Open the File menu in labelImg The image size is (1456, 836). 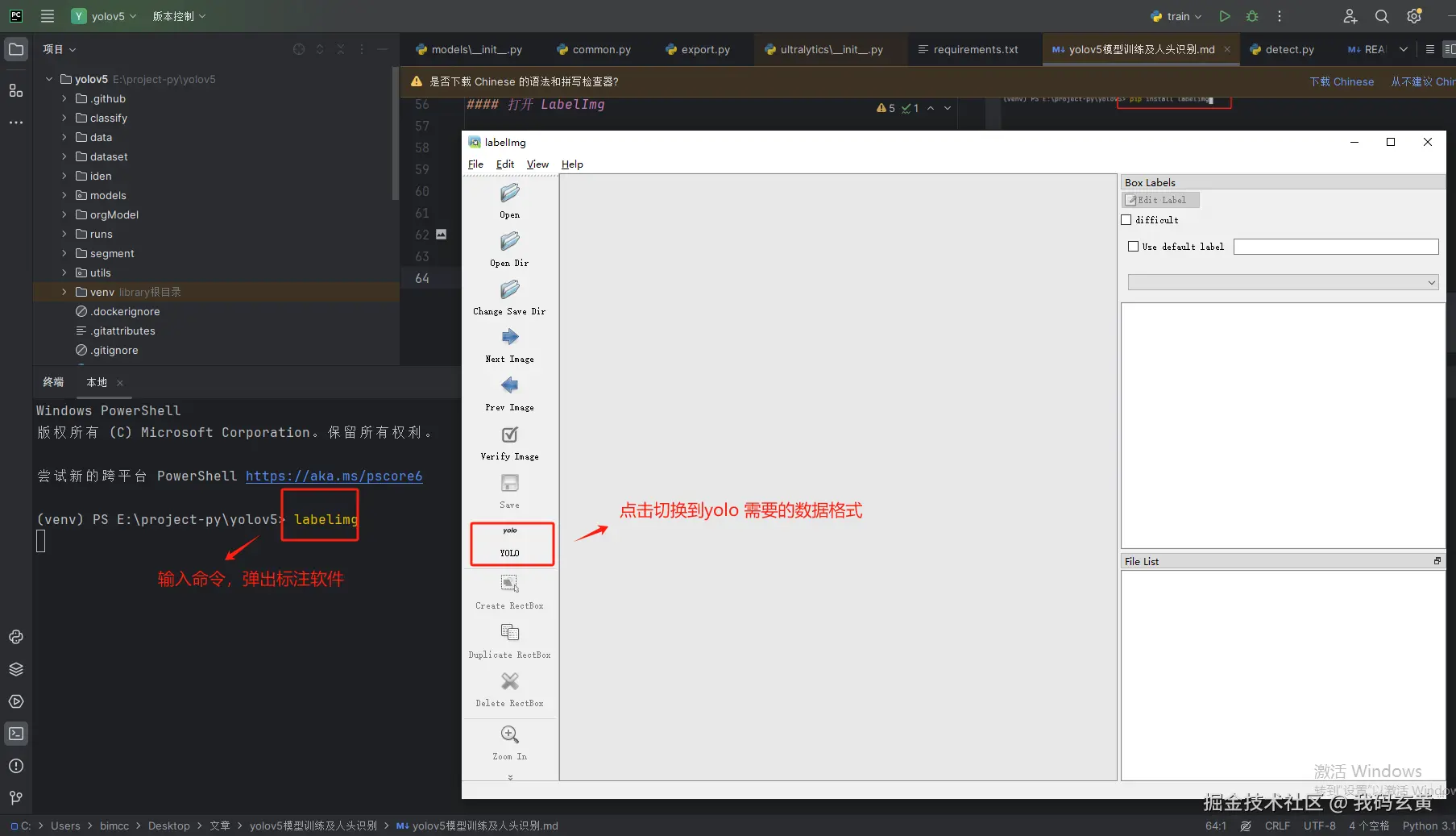pyautogui.click(x=475, y=164)
